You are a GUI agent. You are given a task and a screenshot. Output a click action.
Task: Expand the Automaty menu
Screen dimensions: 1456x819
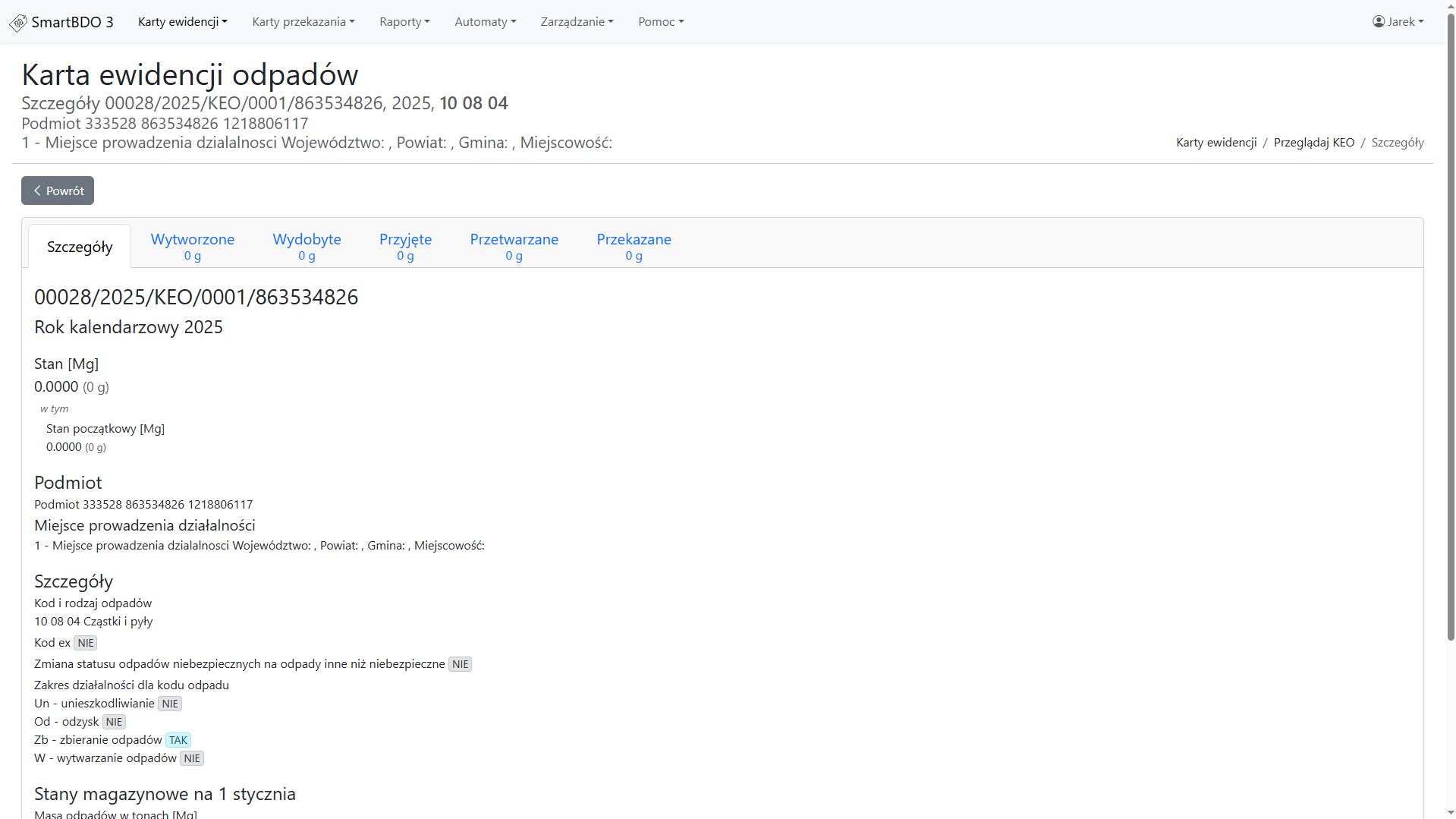click(485, 21)
